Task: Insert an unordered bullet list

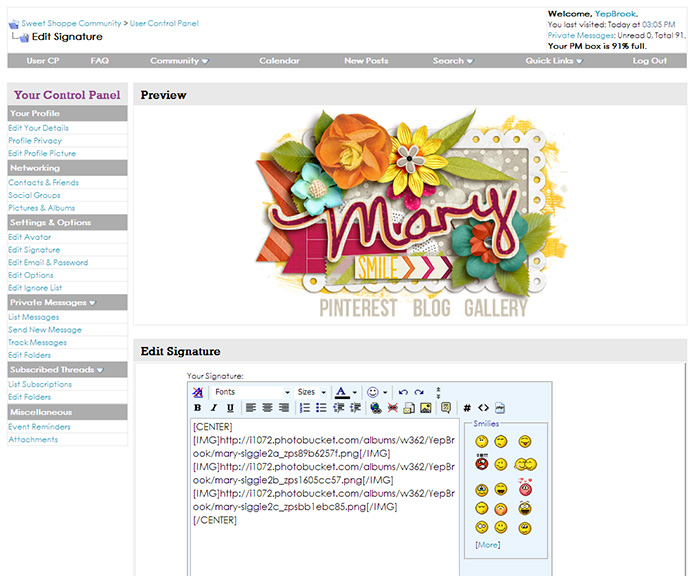Action: click(x=321, y=408)
